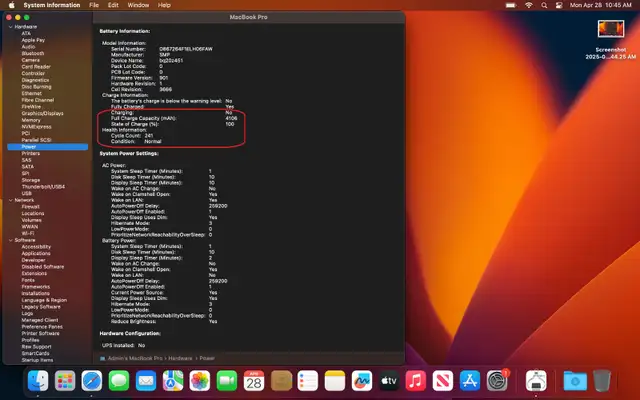Open the Screenshot file on desktop
640x400 pixels.
pyautogui.click(x=611, y=40)
